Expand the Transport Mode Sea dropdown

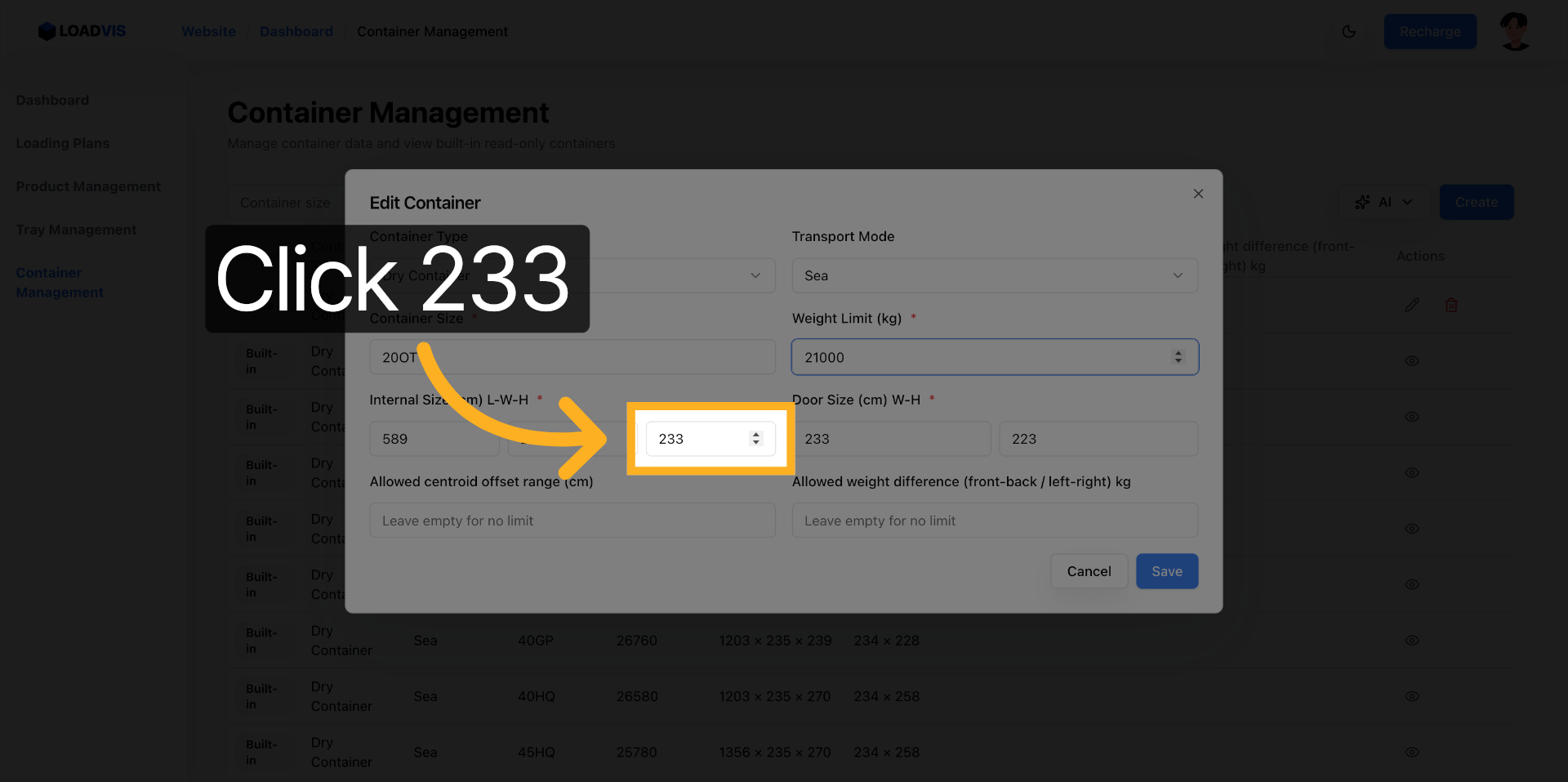click(994, 275)
